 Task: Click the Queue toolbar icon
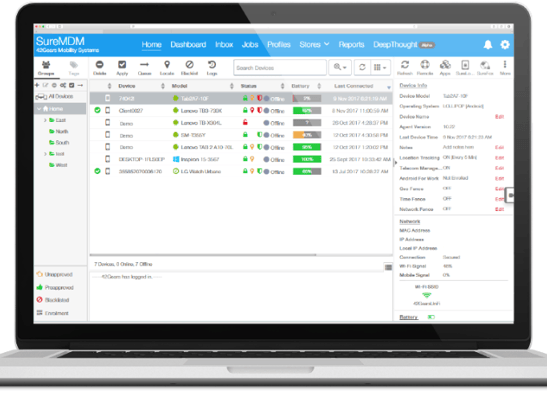tap(144, 65)
